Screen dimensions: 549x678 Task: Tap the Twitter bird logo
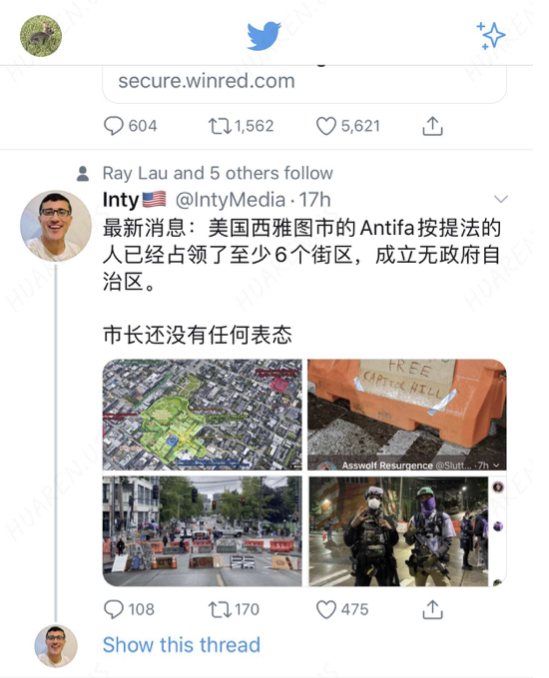pos(264,35)
